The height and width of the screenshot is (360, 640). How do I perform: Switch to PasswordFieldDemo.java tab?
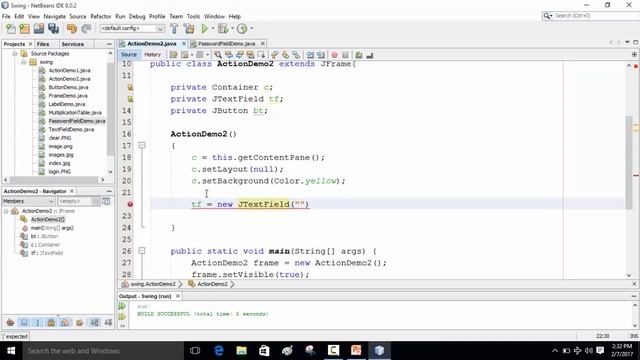(227, 44)
